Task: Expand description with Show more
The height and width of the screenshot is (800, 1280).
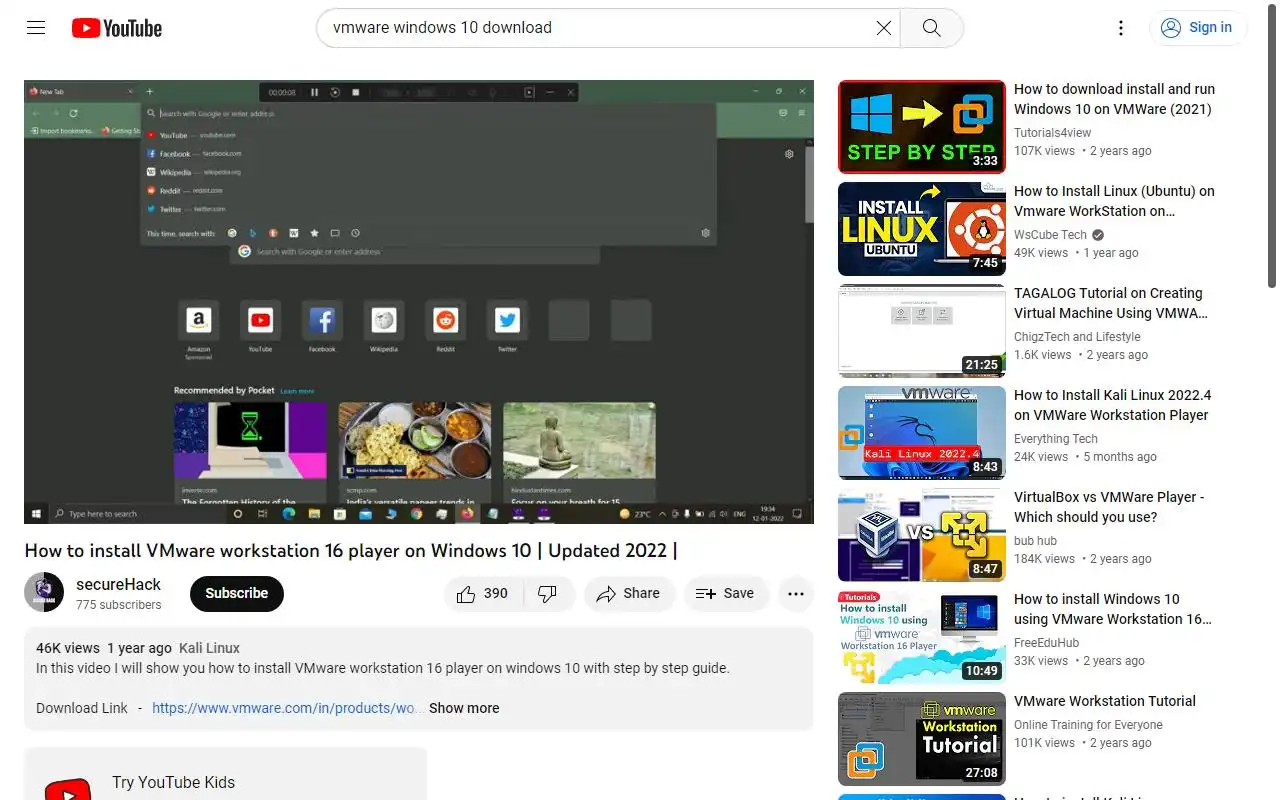Action: [x=464, y=708]
